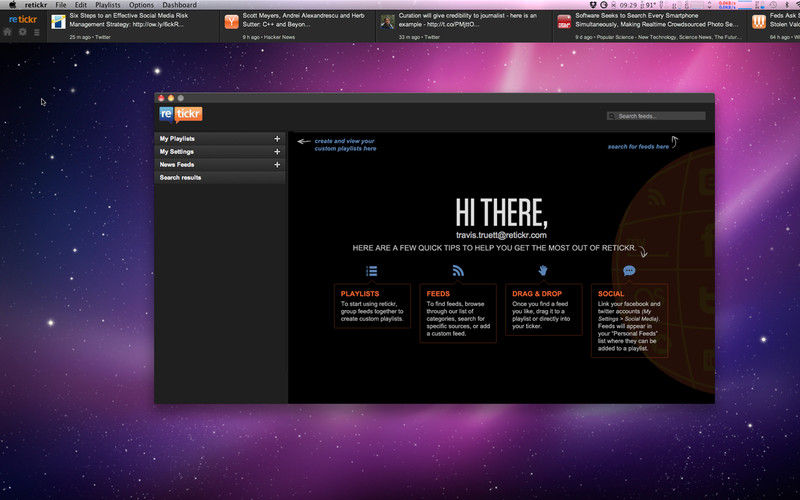Open the File menu
This screenshot has height=500, width=800.
click(x=61, y=5)
